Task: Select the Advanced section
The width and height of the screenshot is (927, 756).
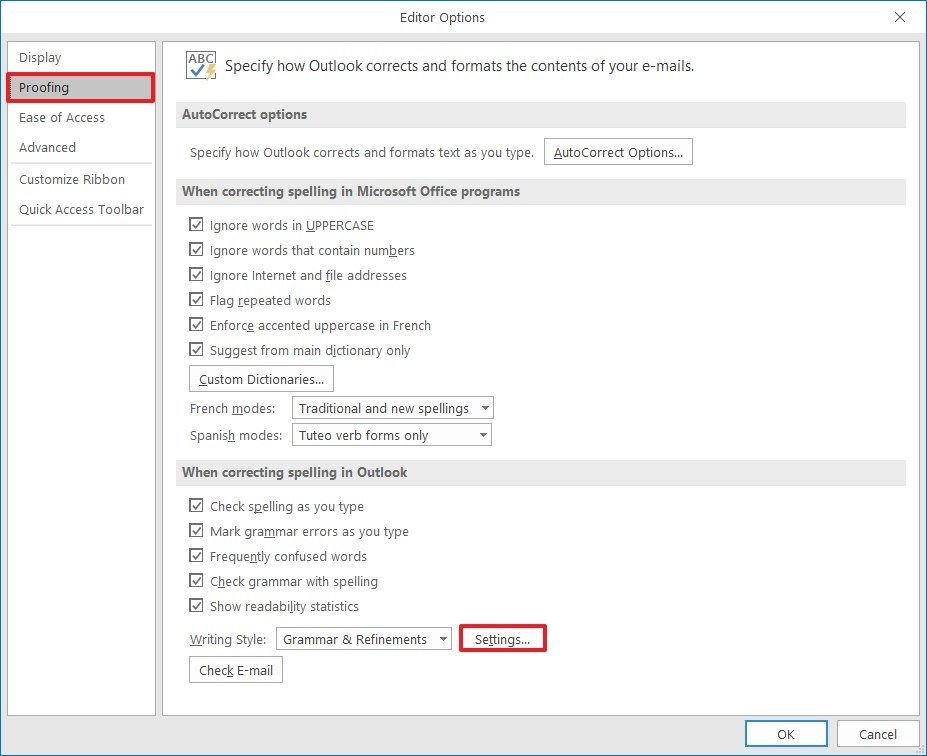Action: [47, 147]
